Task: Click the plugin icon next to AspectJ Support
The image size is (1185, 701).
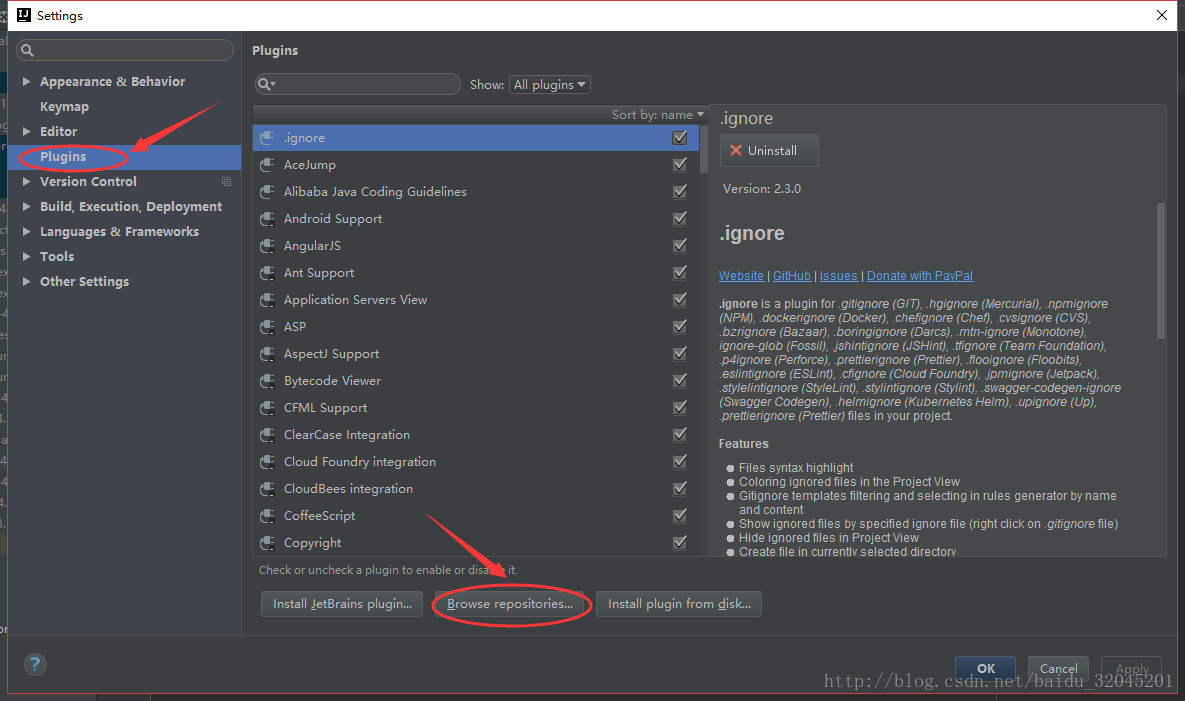Action: click(267, 354)
